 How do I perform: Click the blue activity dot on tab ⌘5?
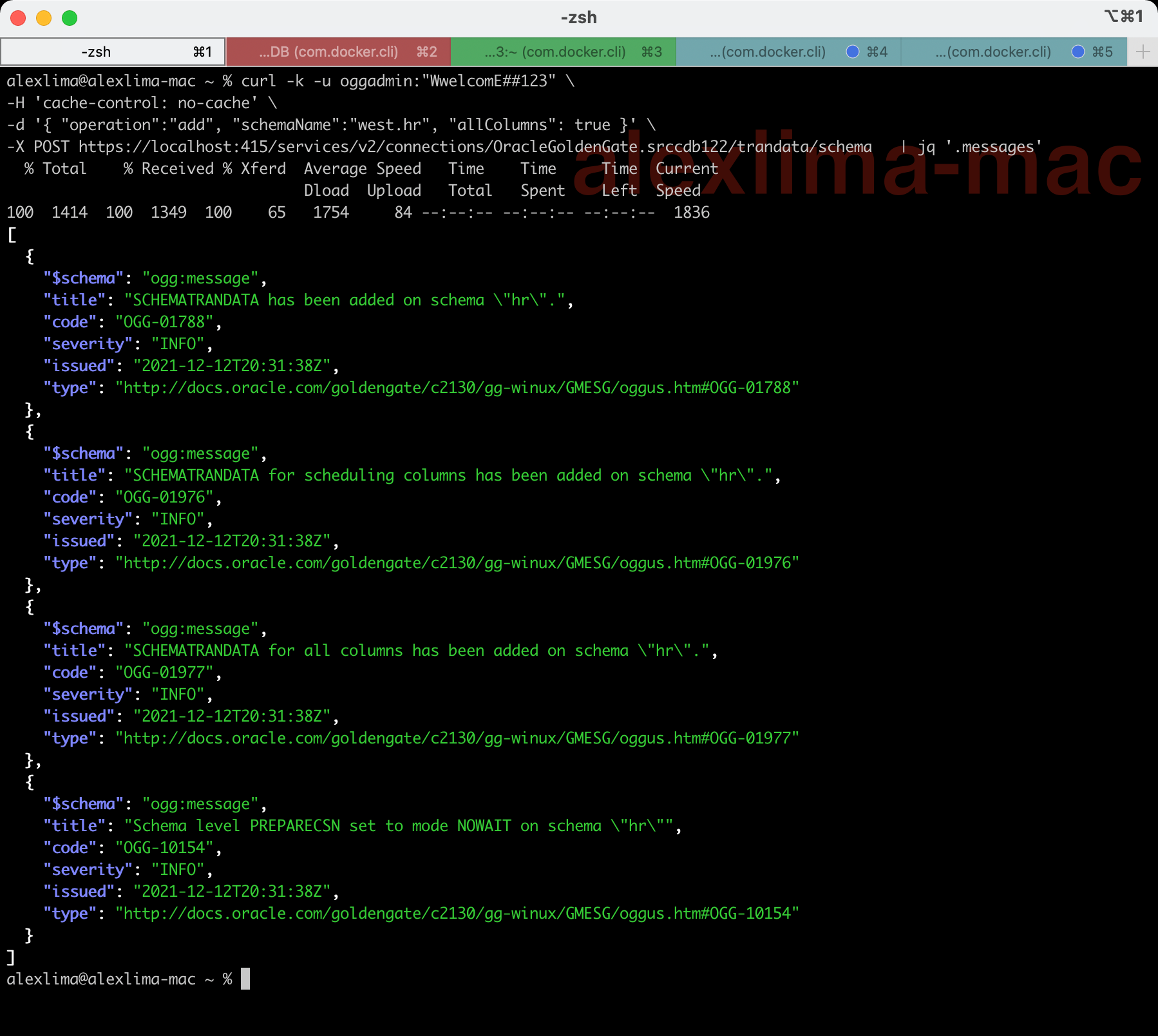click(1077, 52)
